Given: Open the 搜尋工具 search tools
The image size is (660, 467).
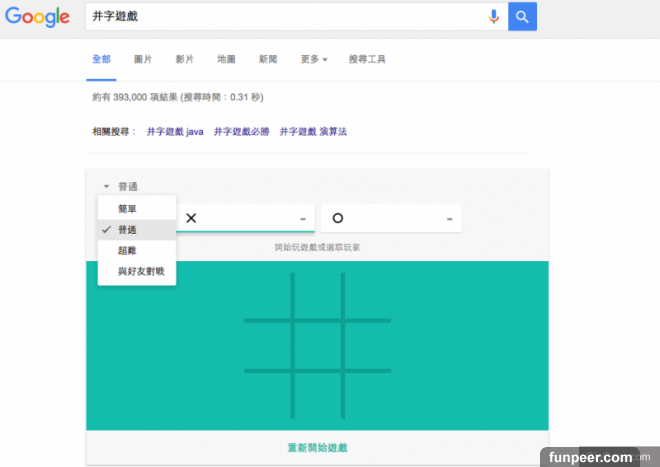Looking at the screenshot, I should click(x=365, y=60).
